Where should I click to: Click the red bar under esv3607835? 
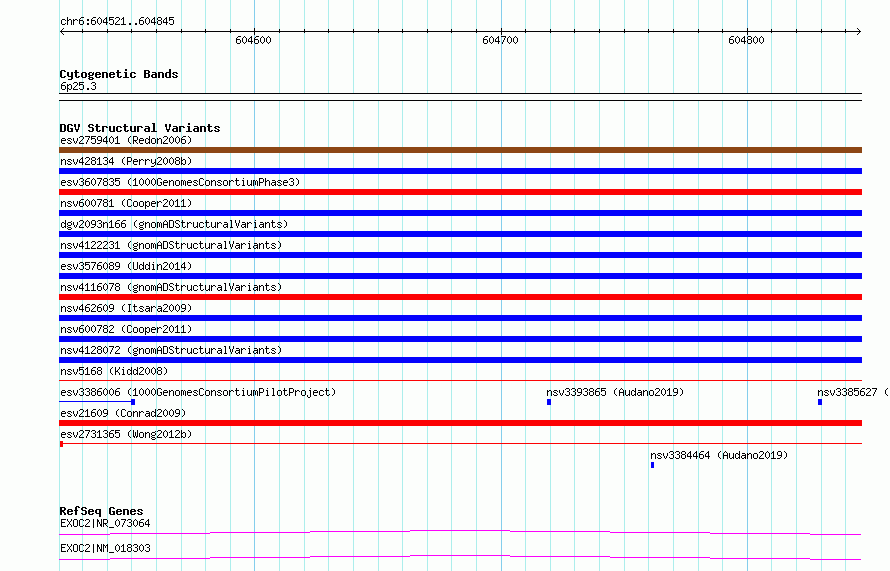[460, 192]
